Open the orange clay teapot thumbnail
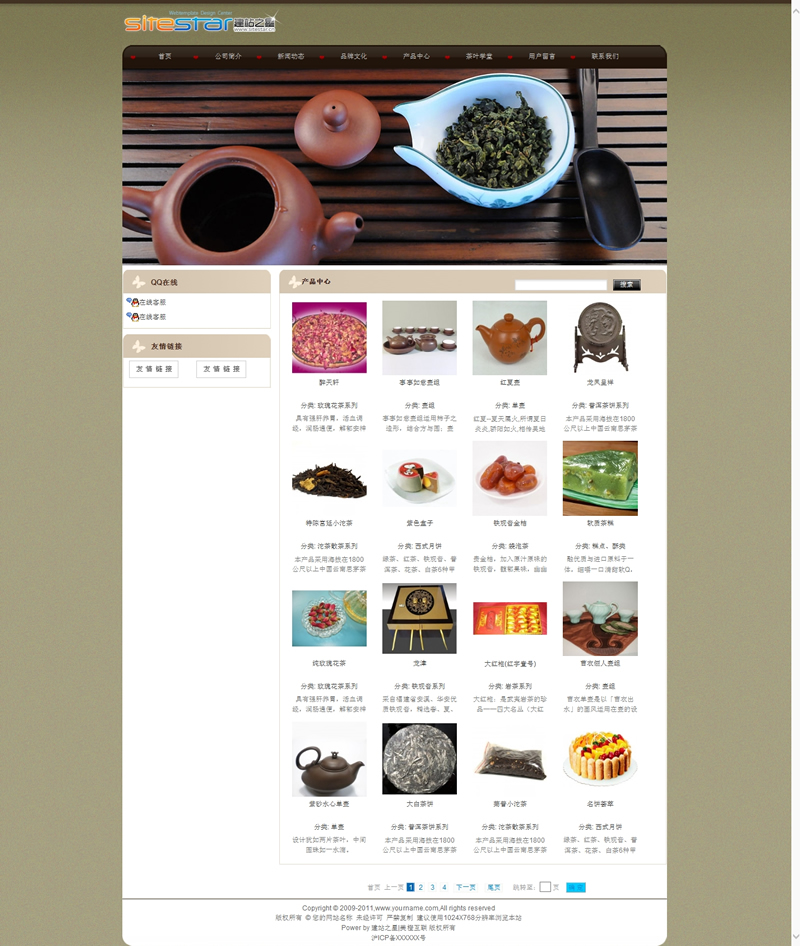 pyautogui.click(x=510, y=338)
